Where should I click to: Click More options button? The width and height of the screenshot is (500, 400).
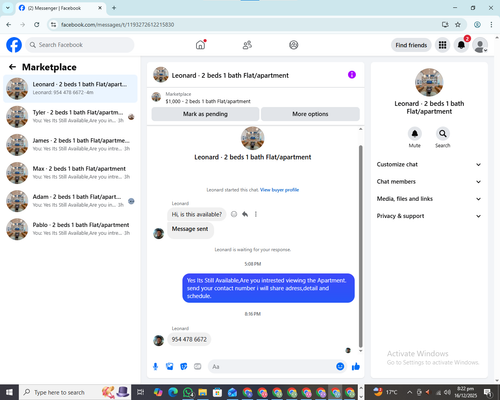click(x=310, y=114)
